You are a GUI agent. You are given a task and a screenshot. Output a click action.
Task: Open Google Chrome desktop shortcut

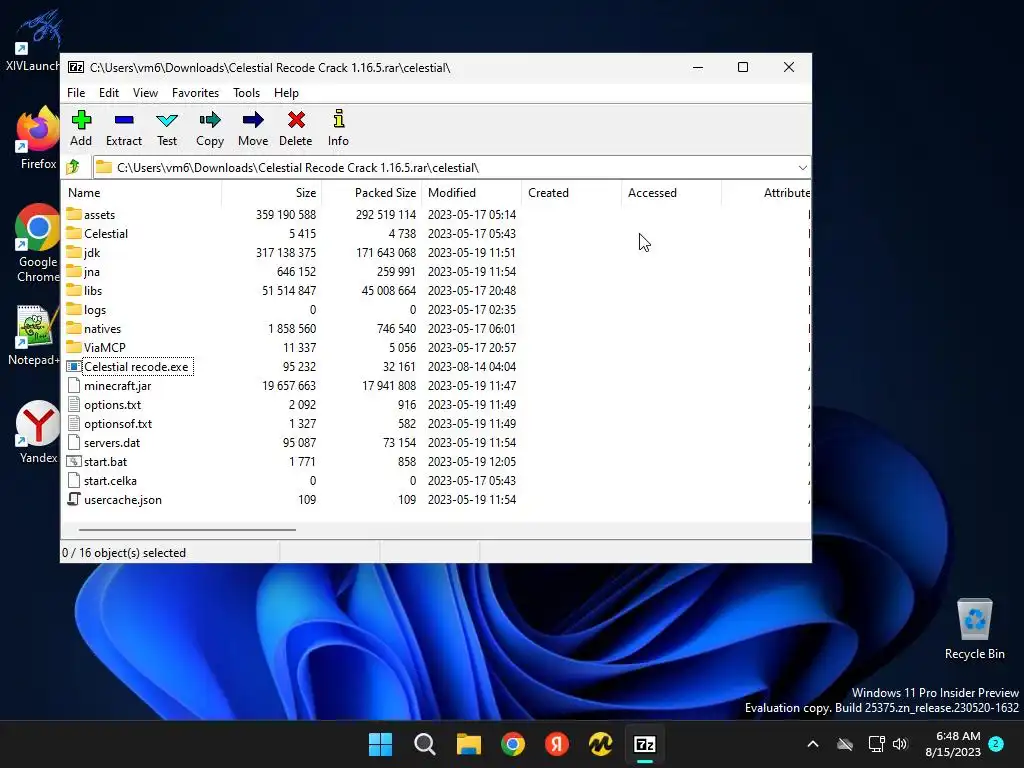click(x=37, y=243)
